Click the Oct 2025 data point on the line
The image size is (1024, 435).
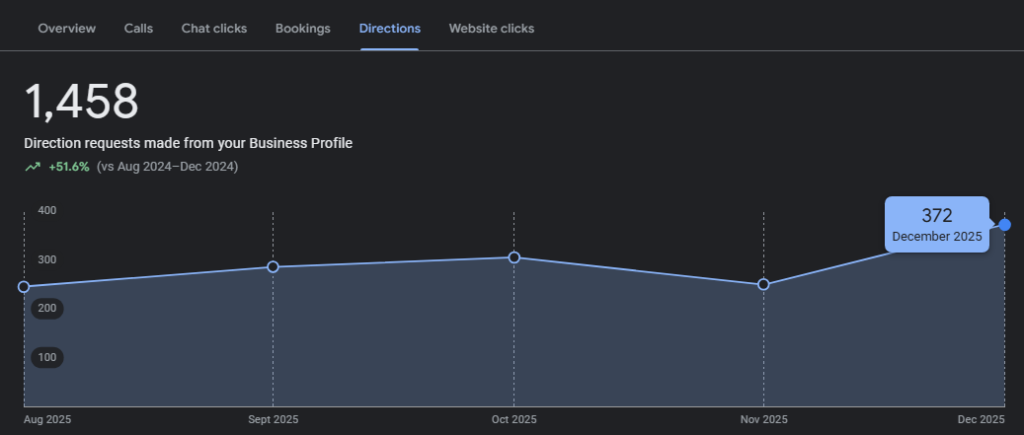[x=514, y=258]
